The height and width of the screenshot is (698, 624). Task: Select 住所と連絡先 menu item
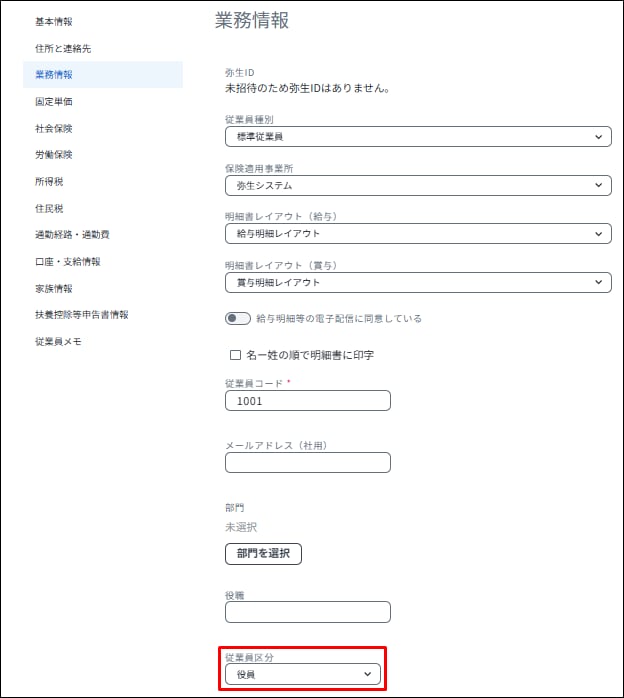(x=63, y=48)
